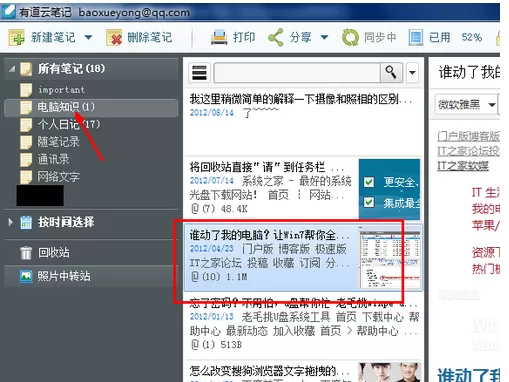Open the 老毛桃U盘系统工具 note entry
Viewport: 509px width, 382px height.
[x=302, y=325]
